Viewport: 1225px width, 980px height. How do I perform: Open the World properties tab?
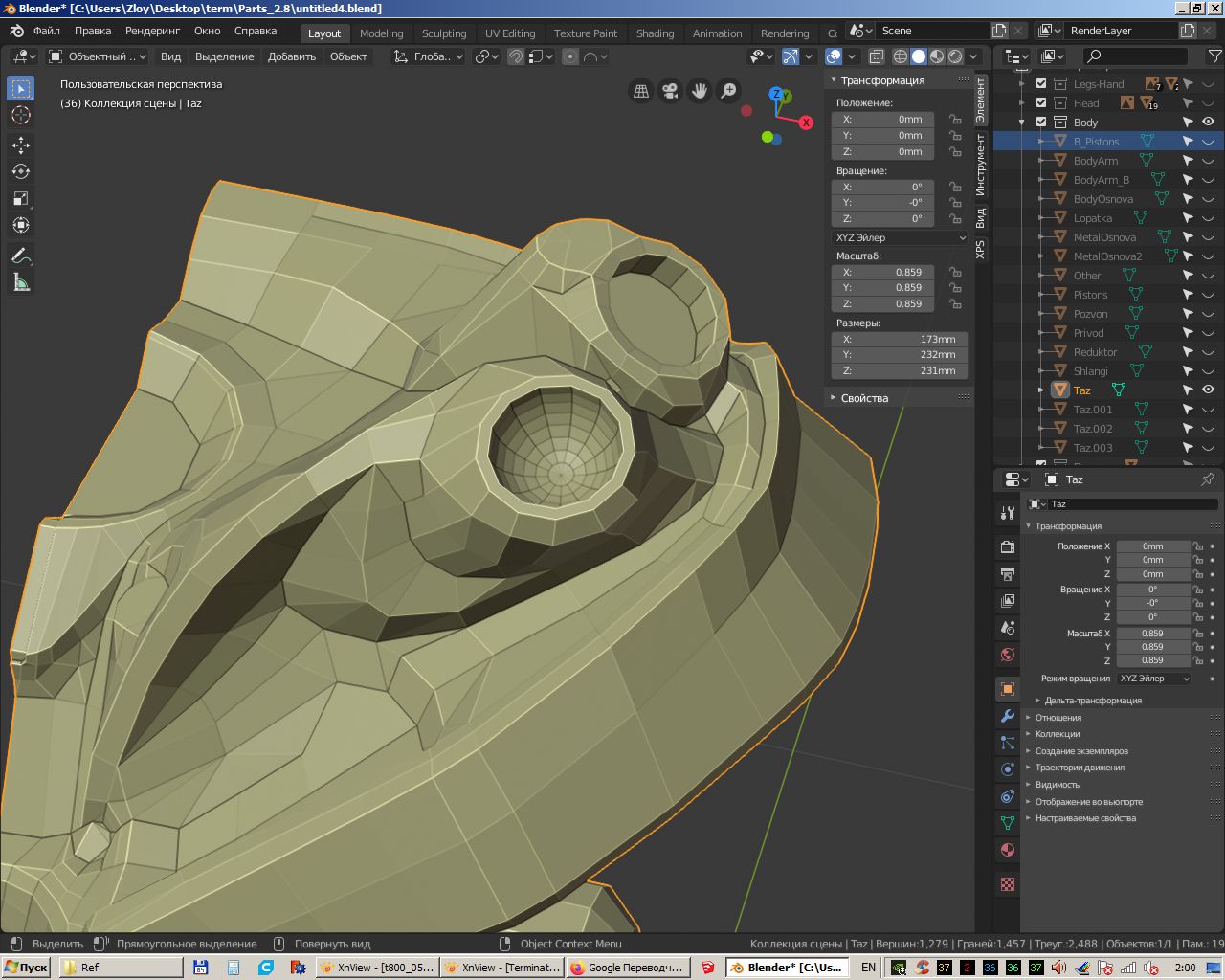1007,655
